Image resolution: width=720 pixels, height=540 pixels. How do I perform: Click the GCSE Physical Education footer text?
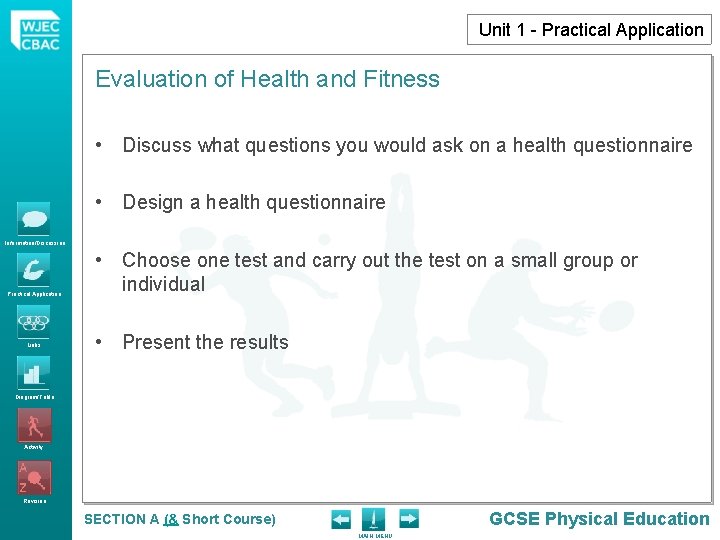599,519
